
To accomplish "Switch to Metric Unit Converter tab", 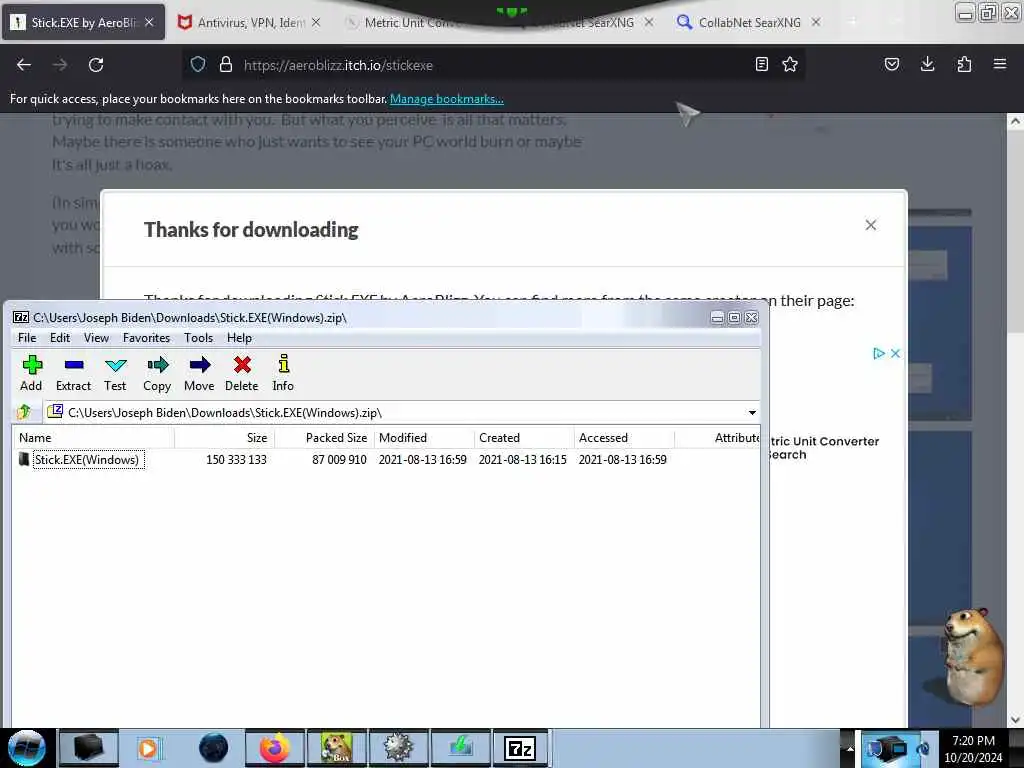I will pos(411,22).
